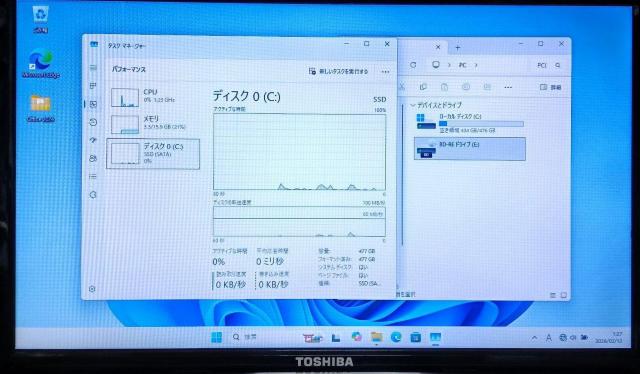Switch File Explorer to large icons view
Screen dimensions: 640x374
tap(563, 295)
